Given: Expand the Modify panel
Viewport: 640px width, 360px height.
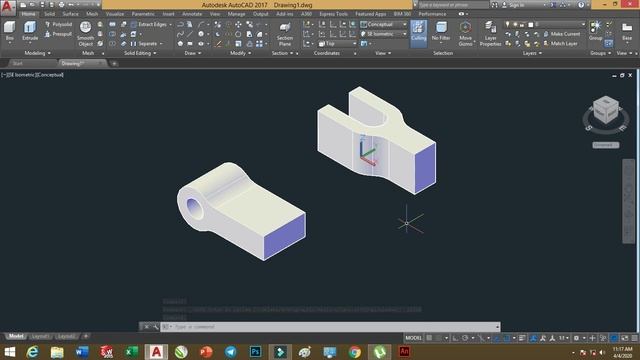Looking at the screenshot, I should coord(240,53).
